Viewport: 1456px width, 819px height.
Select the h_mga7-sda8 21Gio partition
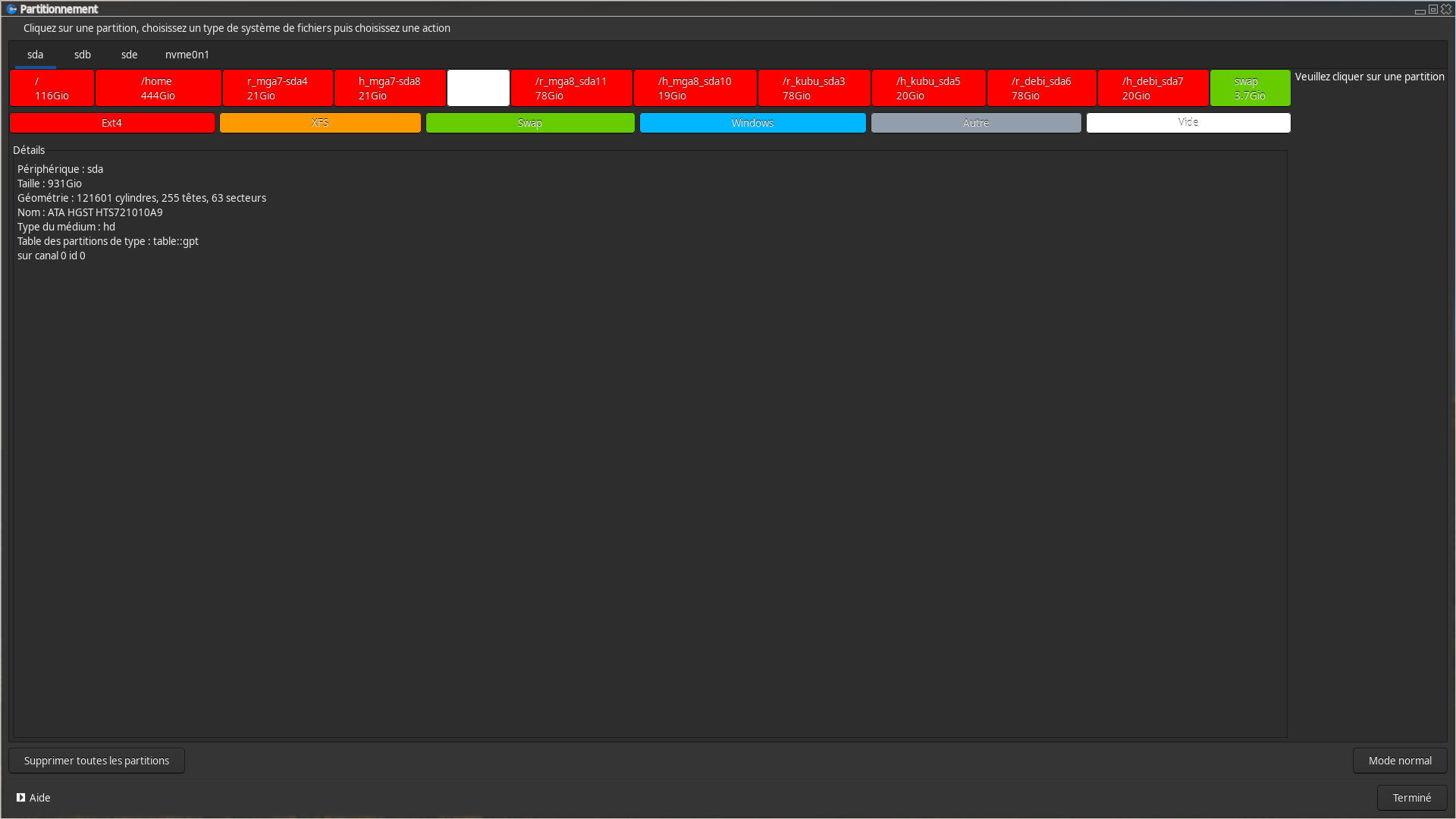(x=390, y=88)
